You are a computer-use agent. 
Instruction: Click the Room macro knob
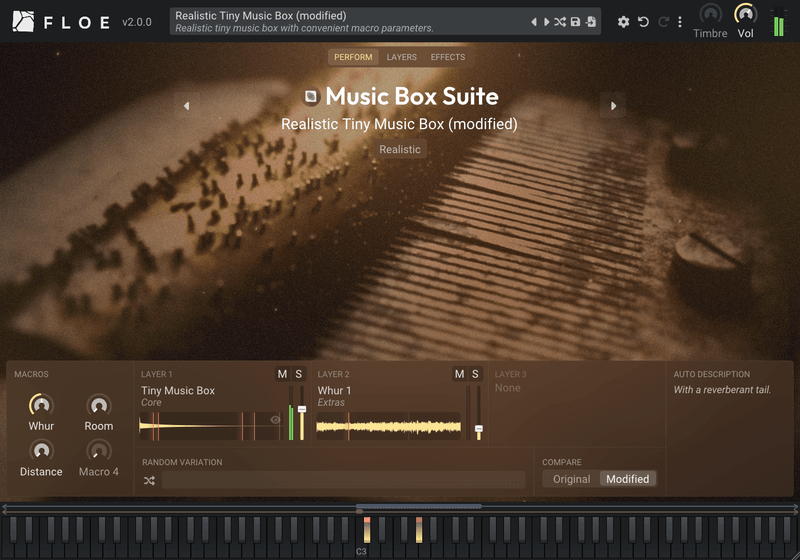point(98,405)
